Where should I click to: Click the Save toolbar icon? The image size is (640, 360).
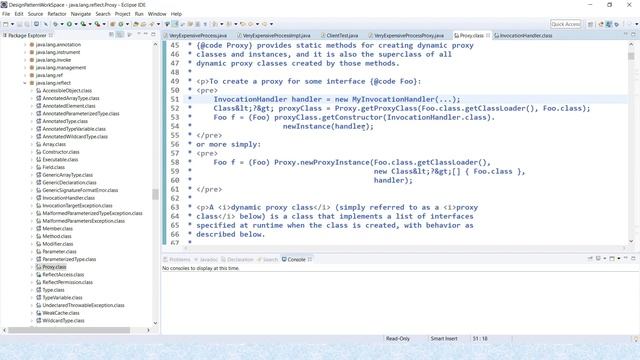tap(19, 24)
